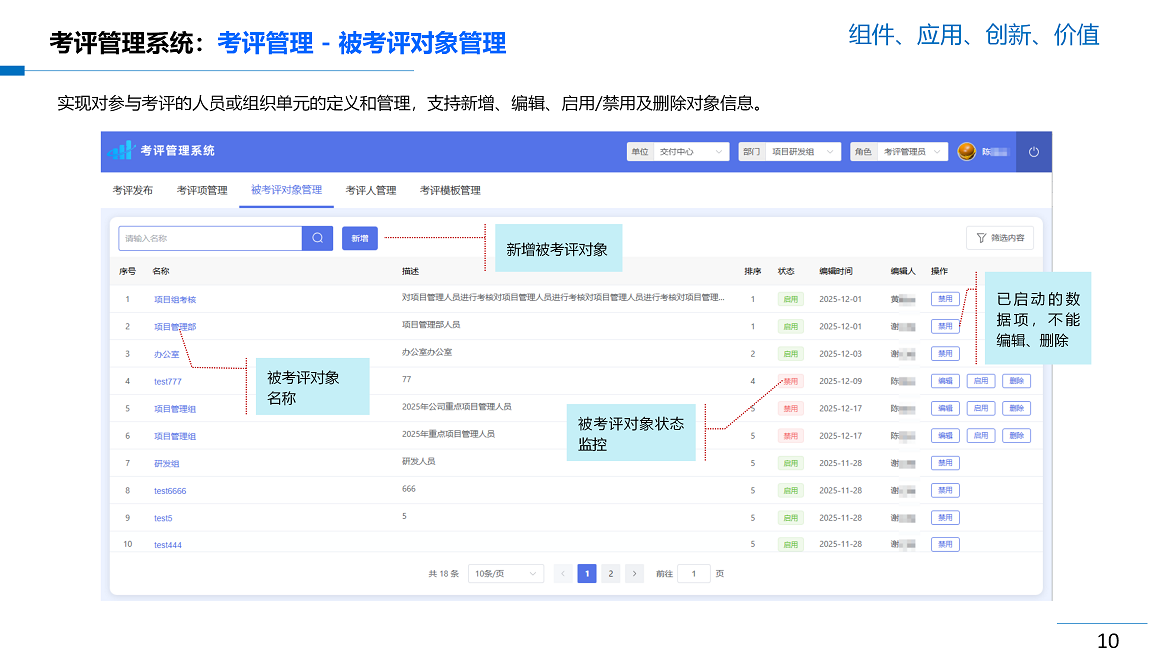Go to next page arrow

pyautogui.click(x=634, y=573)
